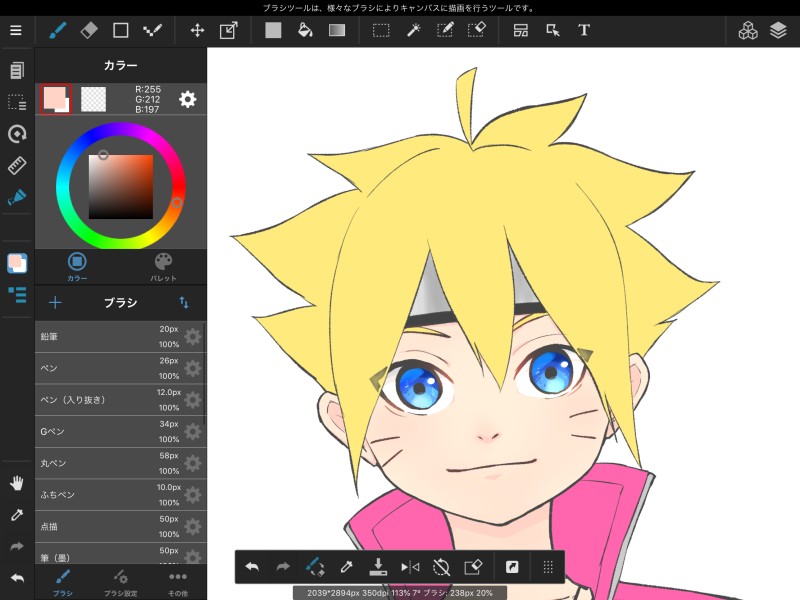Pick a hue on the color wheel ring

[177, 203]
